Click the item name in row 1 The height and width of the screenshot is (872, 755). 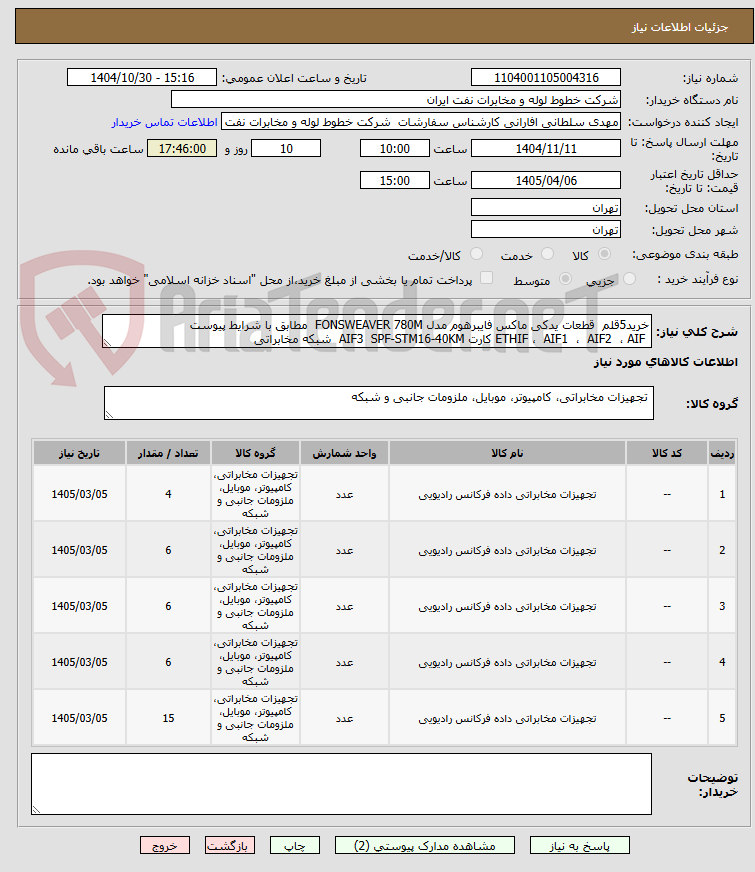click(507, 494)
